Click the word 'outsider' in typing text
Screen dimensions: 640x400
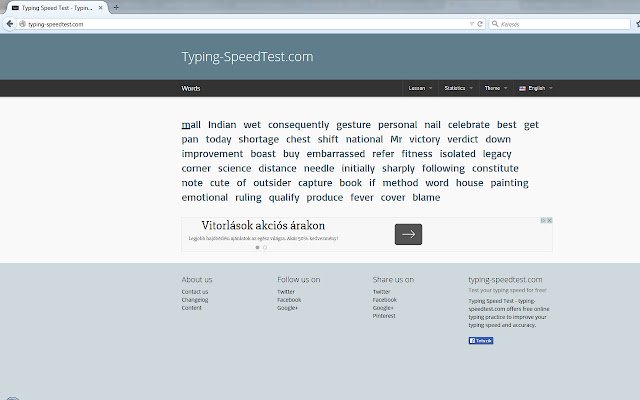pos(272,183)
